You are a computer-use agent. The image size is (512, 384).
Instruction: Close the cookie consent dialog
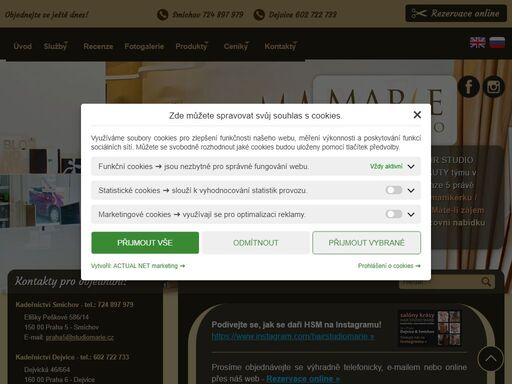pyautogui.click(x=417, y=115)
